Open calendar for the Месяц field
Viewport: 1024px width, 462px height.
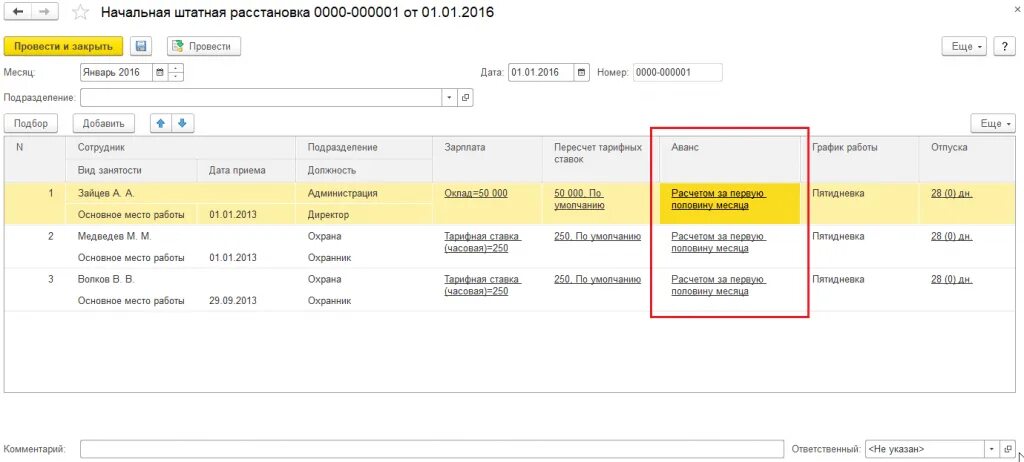[x=160, y=73]
